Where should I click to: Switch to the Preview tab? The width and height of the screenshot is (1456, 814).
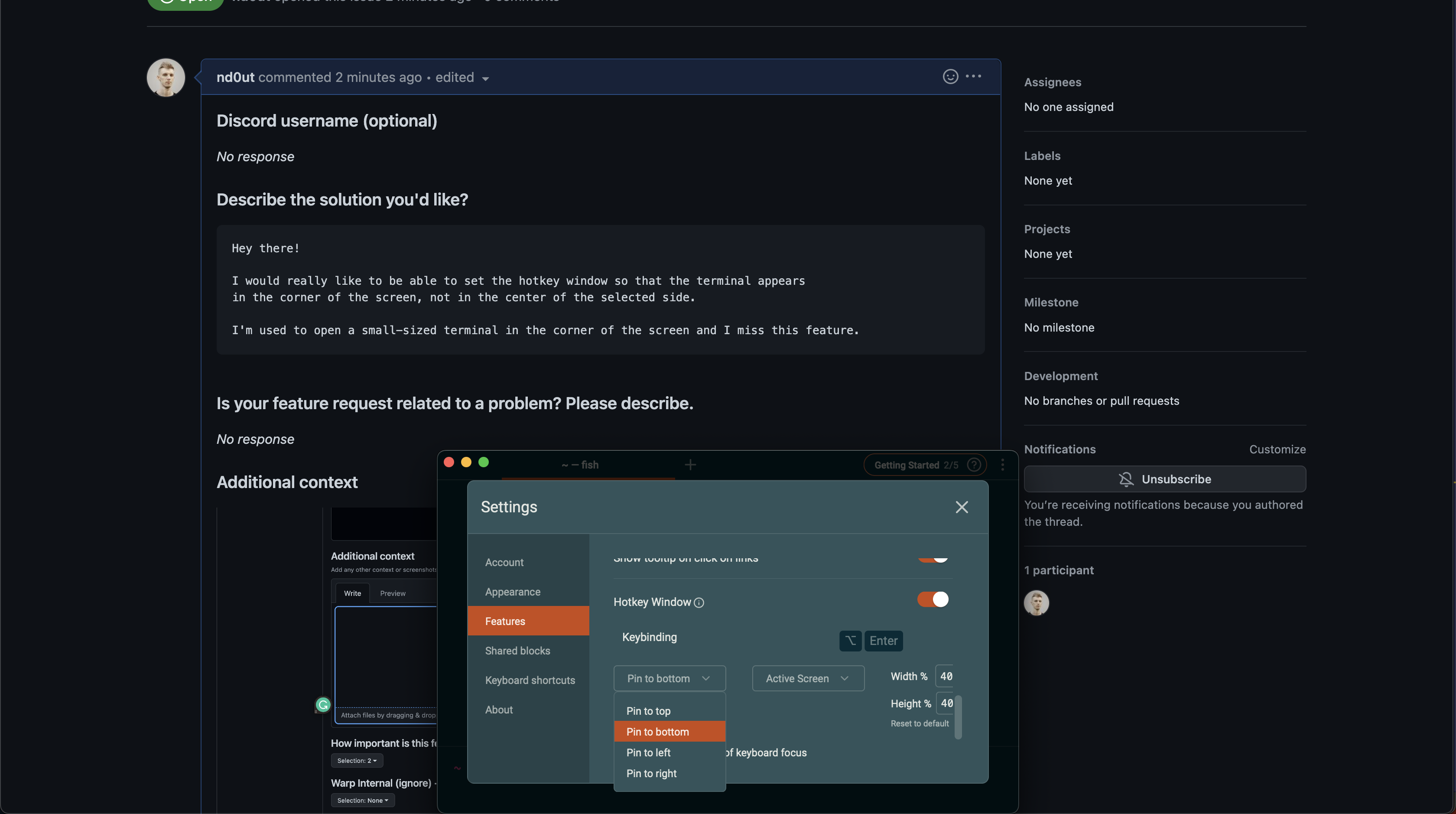pyautogui.click(x=392, y=593)
